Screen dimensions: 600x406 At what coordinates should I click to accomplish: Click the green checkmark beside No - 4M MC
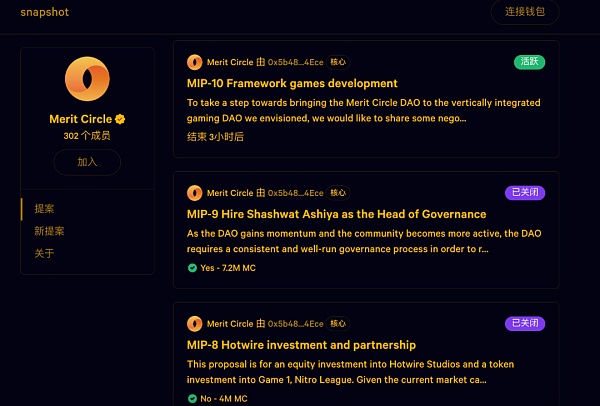[192, 399]
